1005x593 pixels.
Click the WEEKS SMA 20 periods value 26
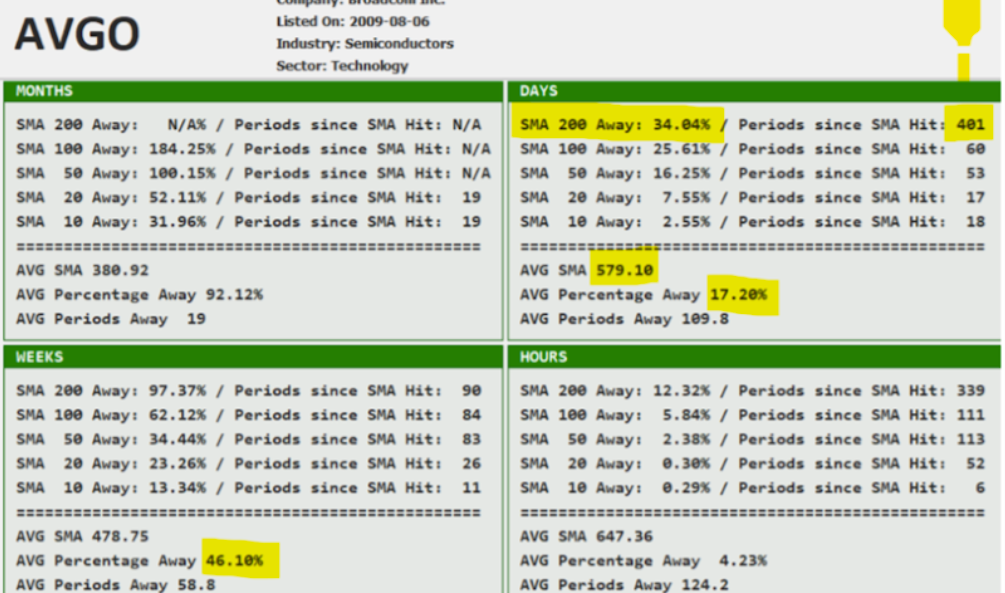[472, 464]
